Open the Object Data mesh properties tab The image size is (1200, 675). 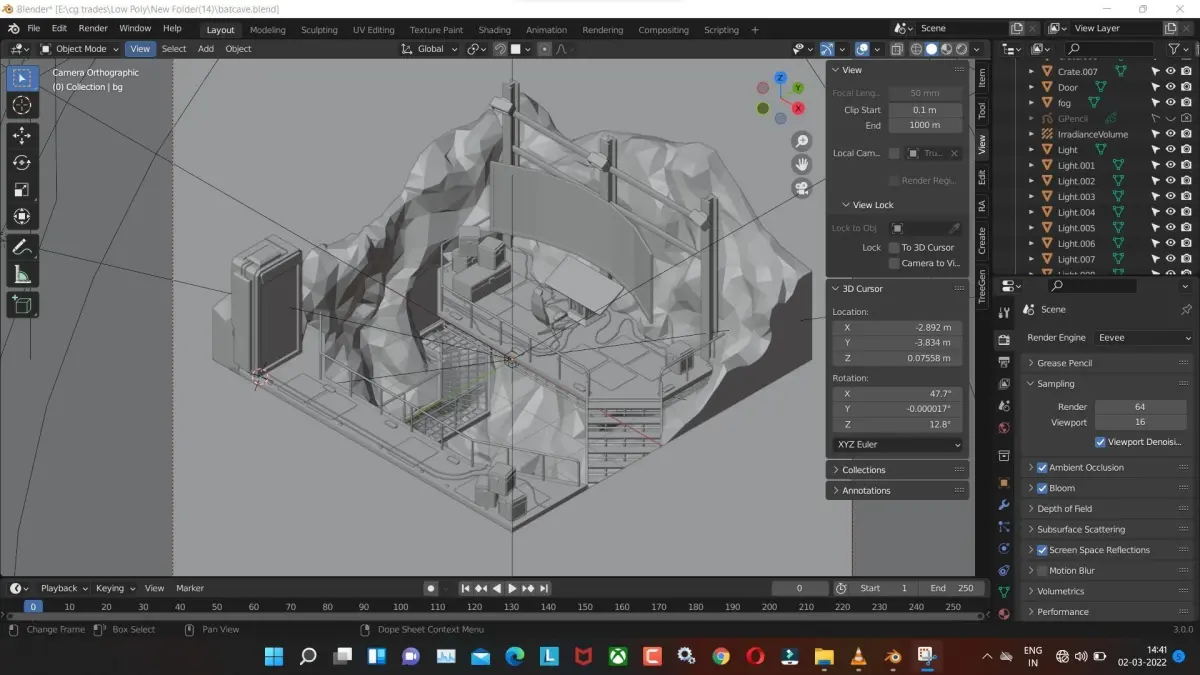1004,592
